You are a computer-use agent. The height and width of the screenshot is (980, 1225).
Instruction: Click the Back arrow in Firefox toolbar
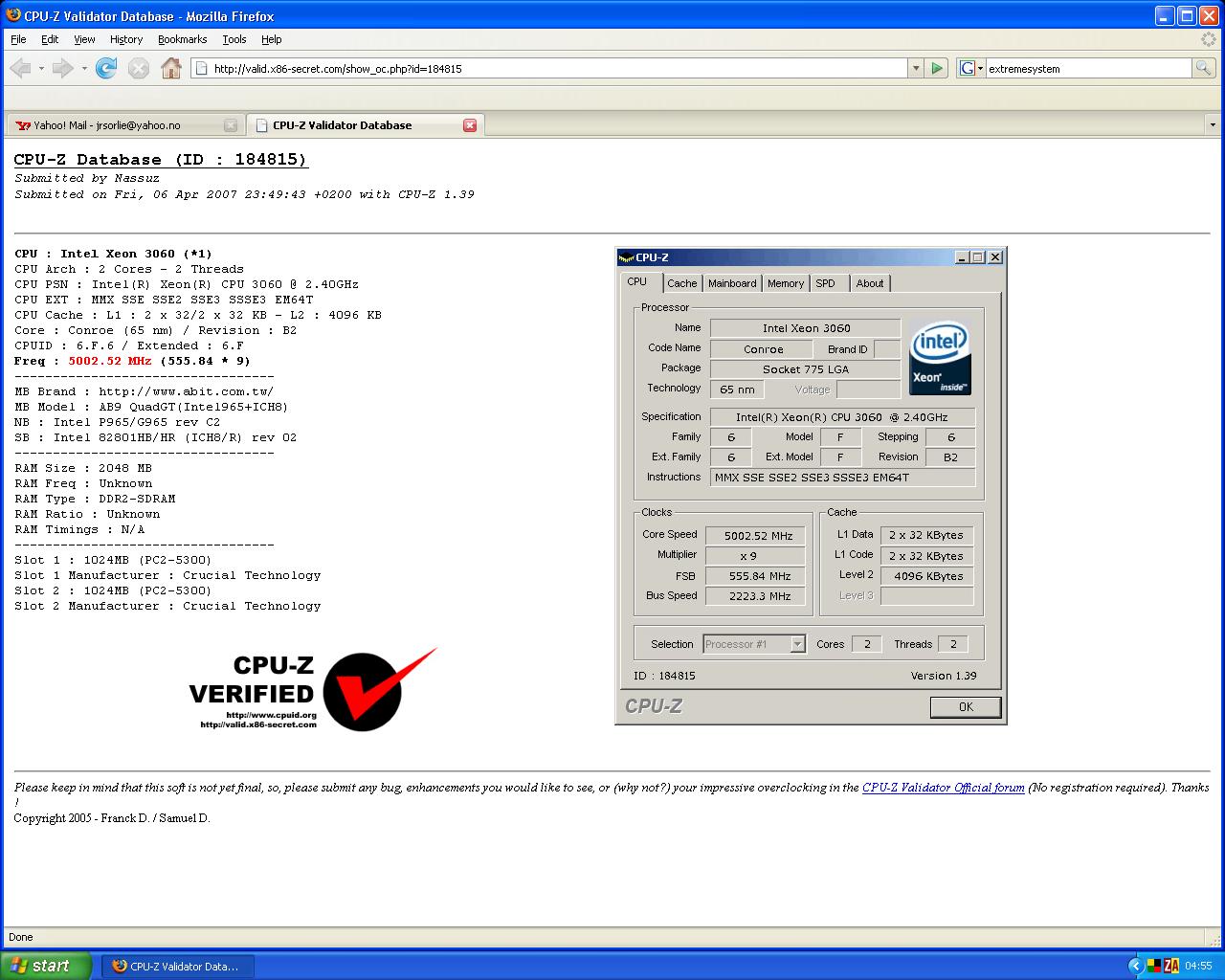(20, 68)
